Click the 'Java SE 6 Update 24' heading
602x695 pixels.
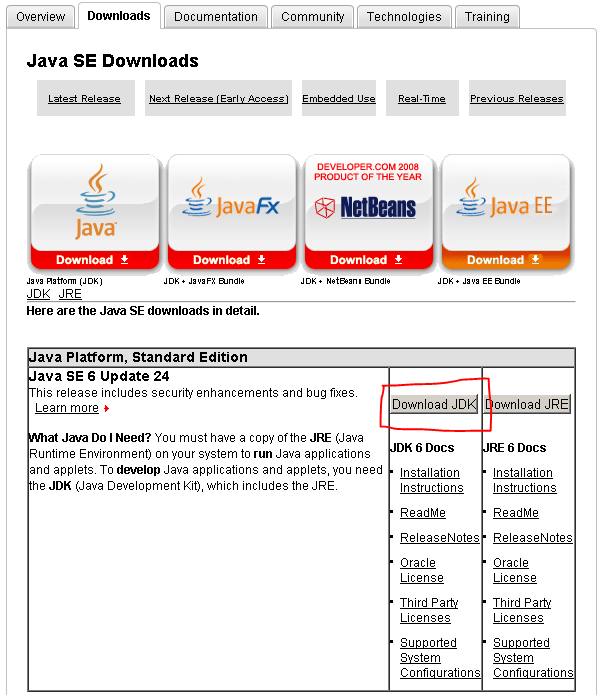[99, 376]
